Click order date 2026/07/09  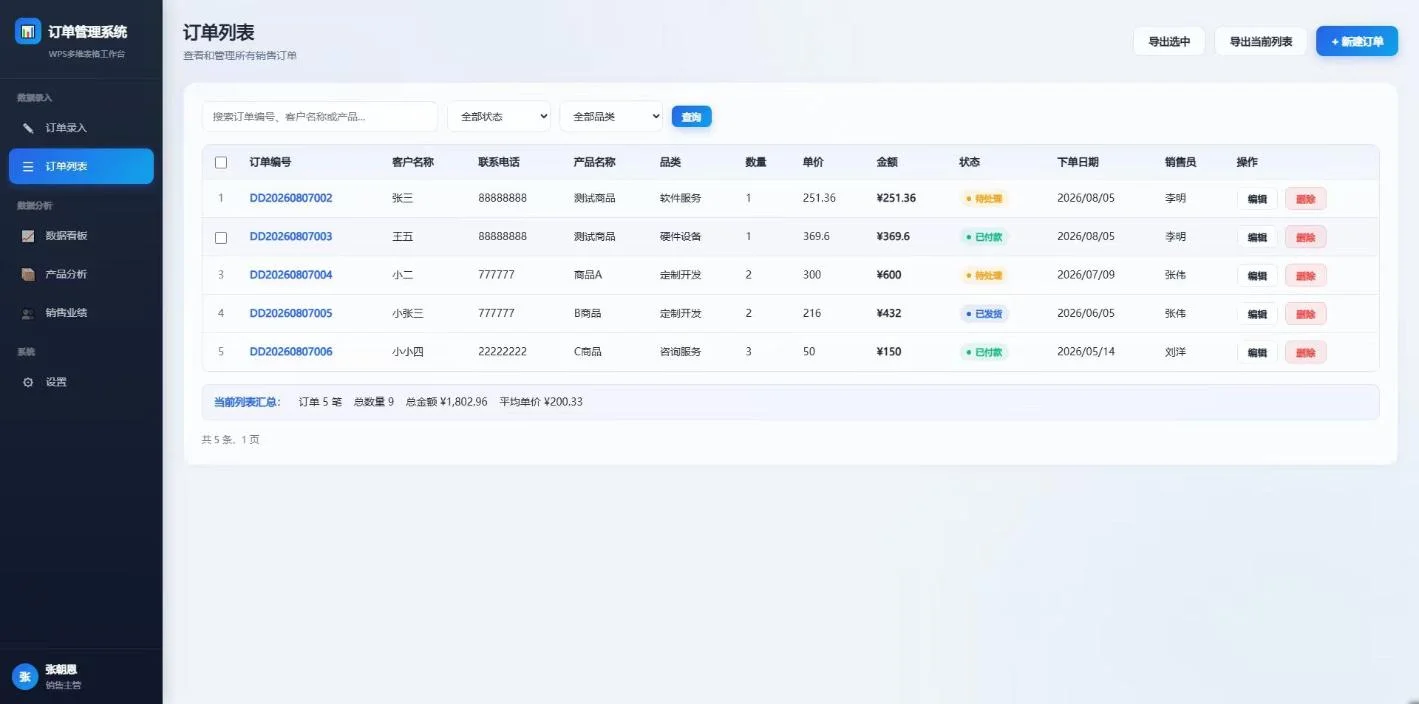(x=1086, y=275)
